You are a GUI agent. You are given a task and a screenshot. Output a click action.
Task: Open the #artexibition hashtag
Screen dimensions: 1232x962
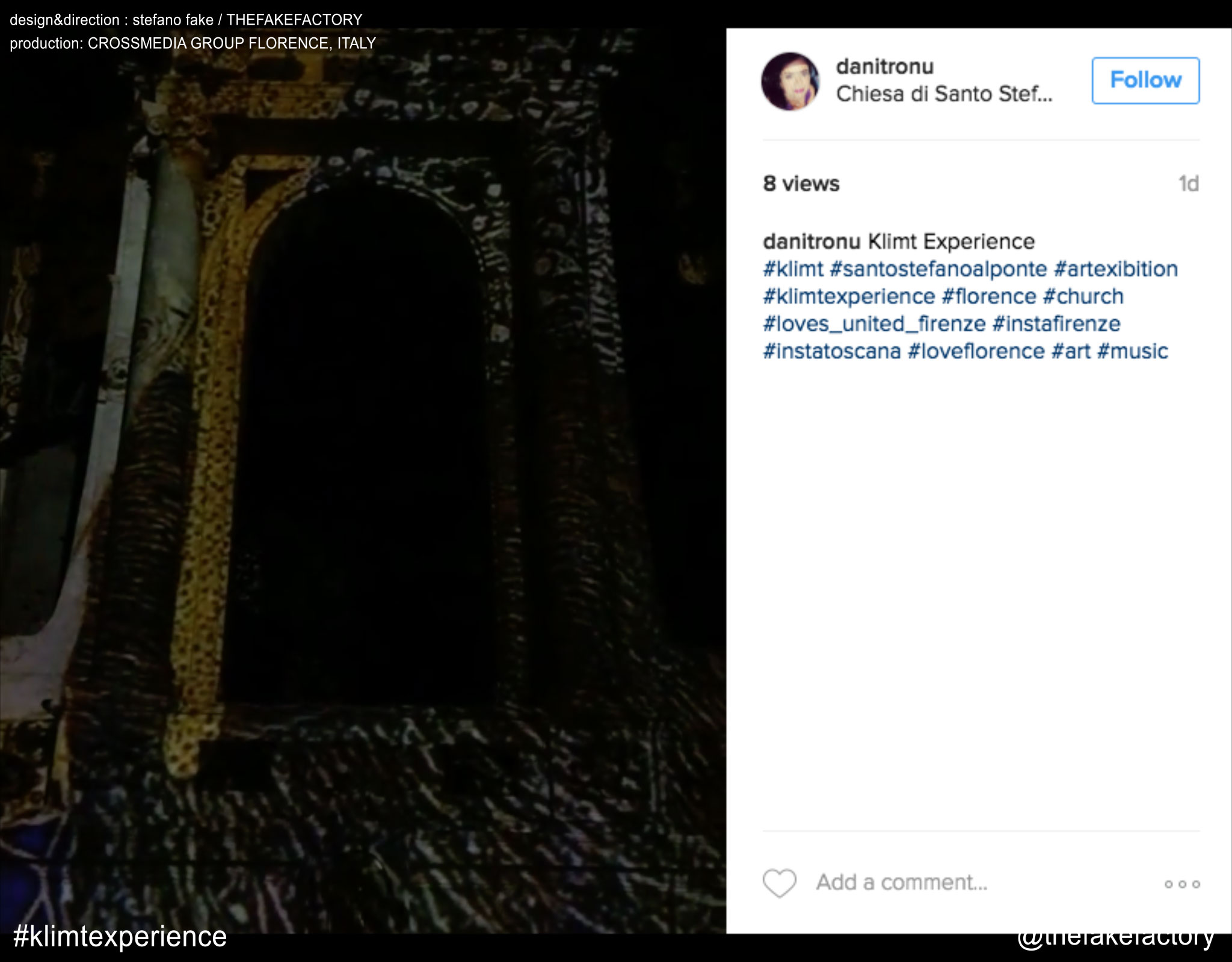coord(1115,269)
